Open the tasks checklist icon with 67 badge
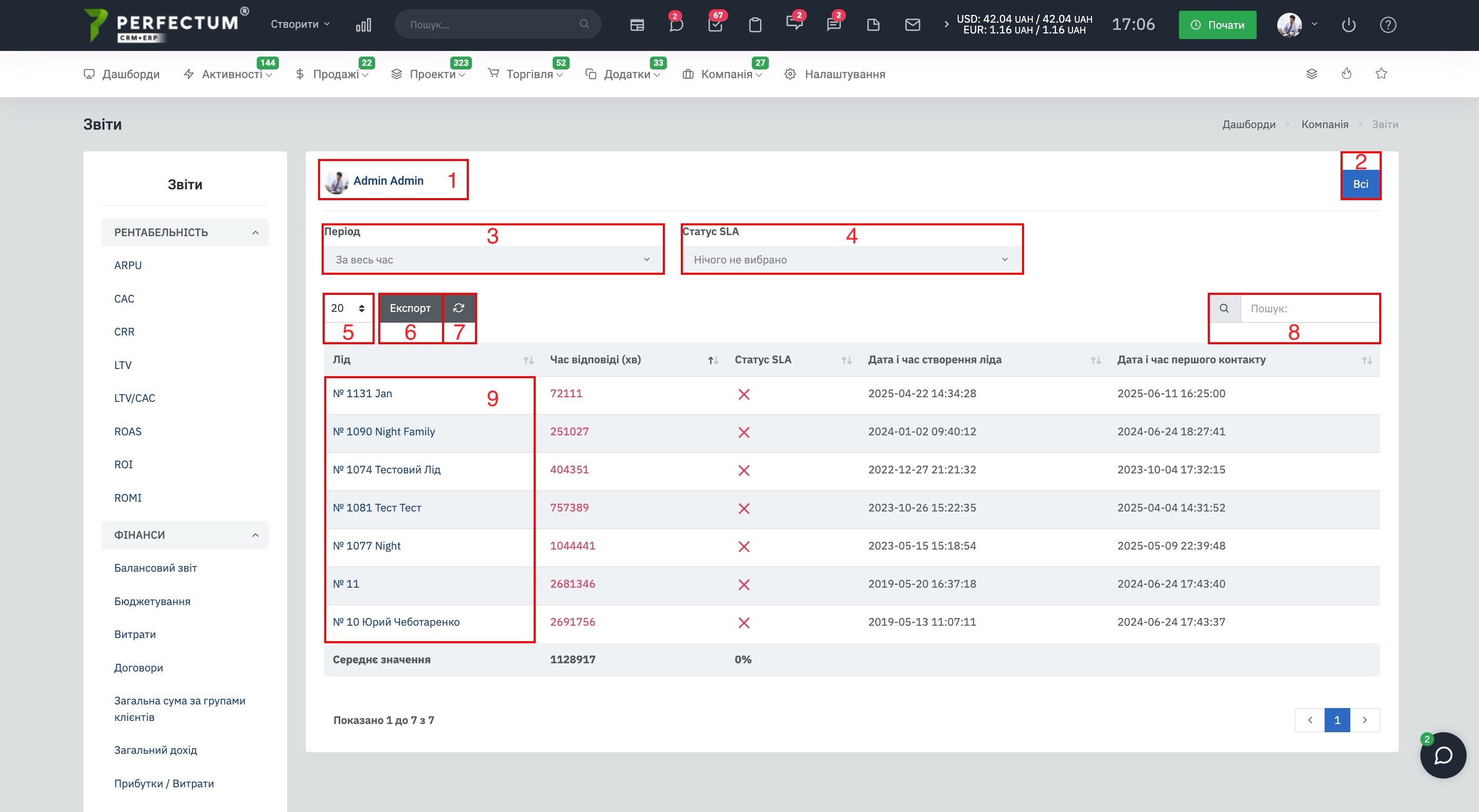Image resolution: width=1479 pixels, height=812 pixels. pos(715,25)
